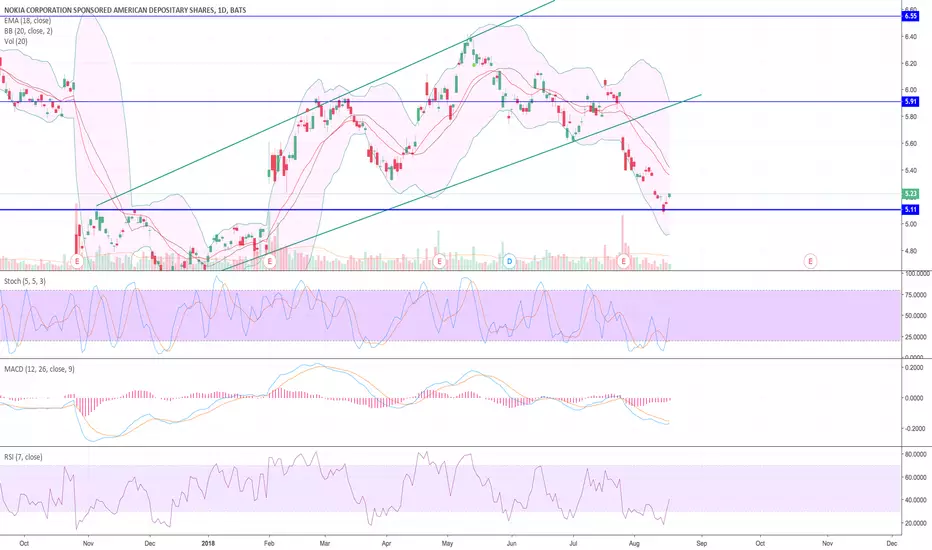Click the 20.0000 RSI axis value

916,524
